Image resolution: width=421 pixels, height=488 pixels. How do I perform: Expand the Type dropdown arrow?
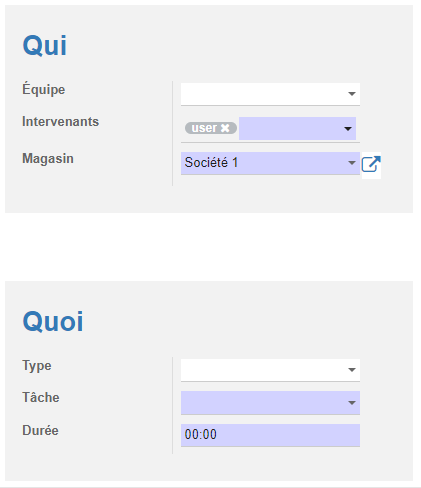[352, 370]
